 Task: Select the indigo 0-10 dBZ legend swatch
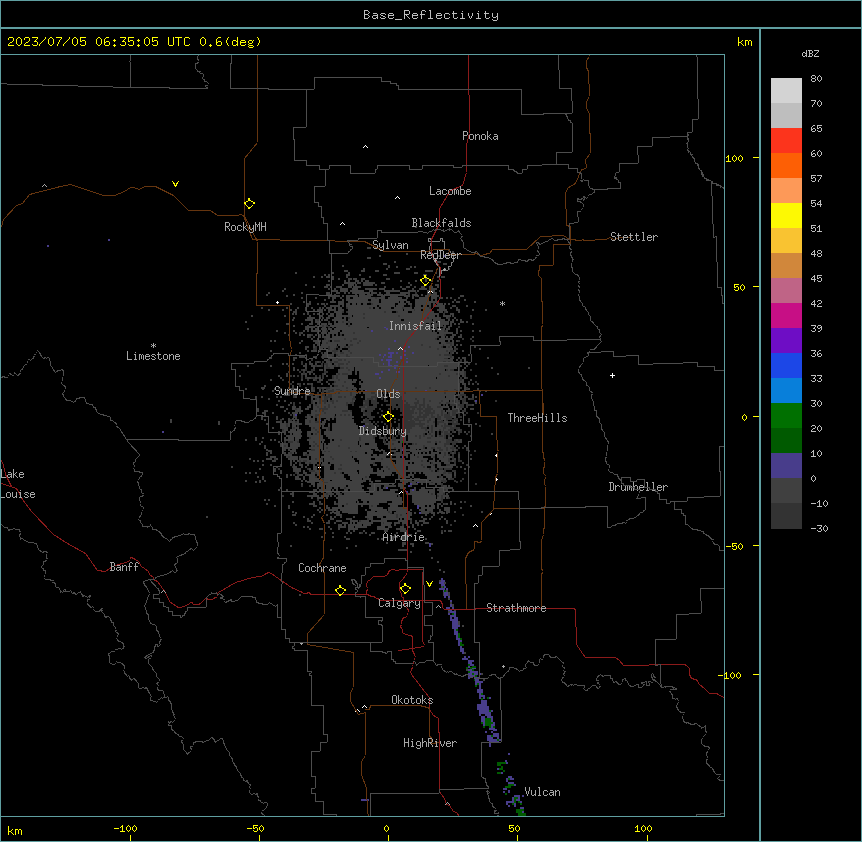point(786,466)
